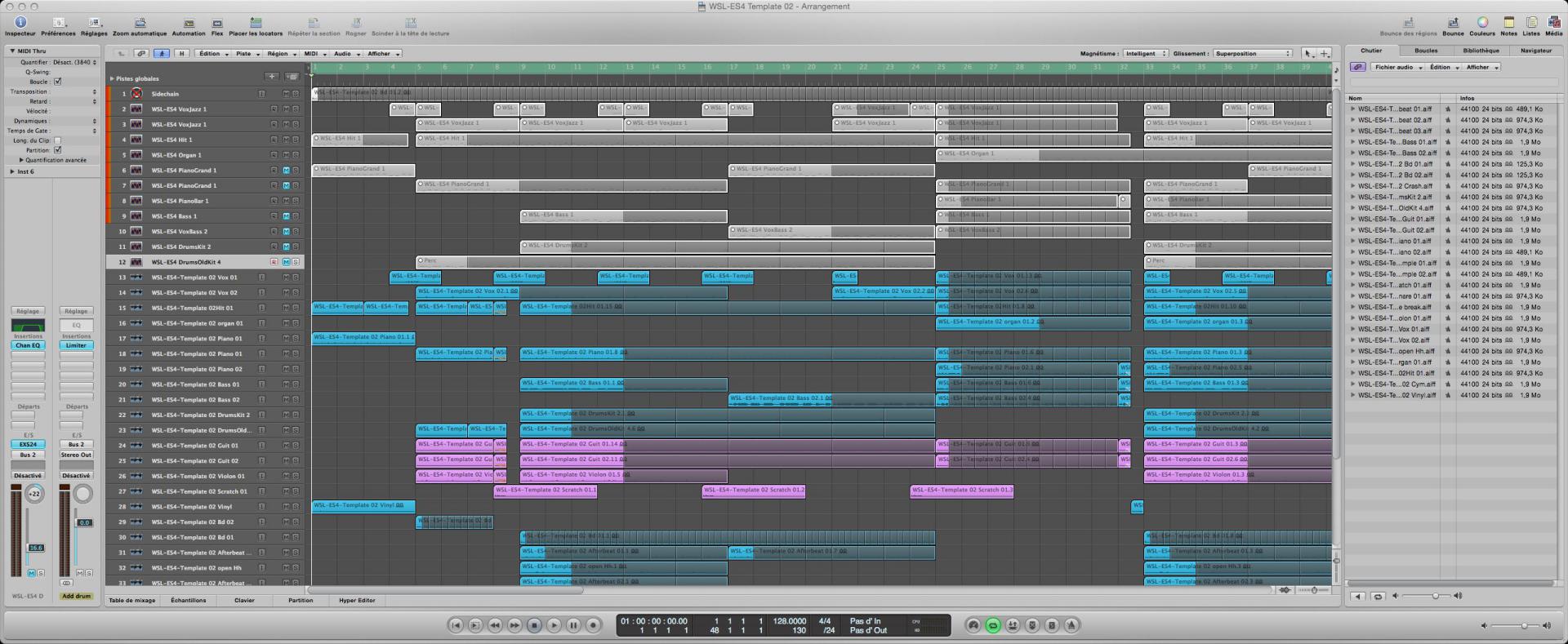Toggle record enable on DrumsOldKit 4 track
The image size is (1568, 644).
pyautogui.click(x=274, y=262)
